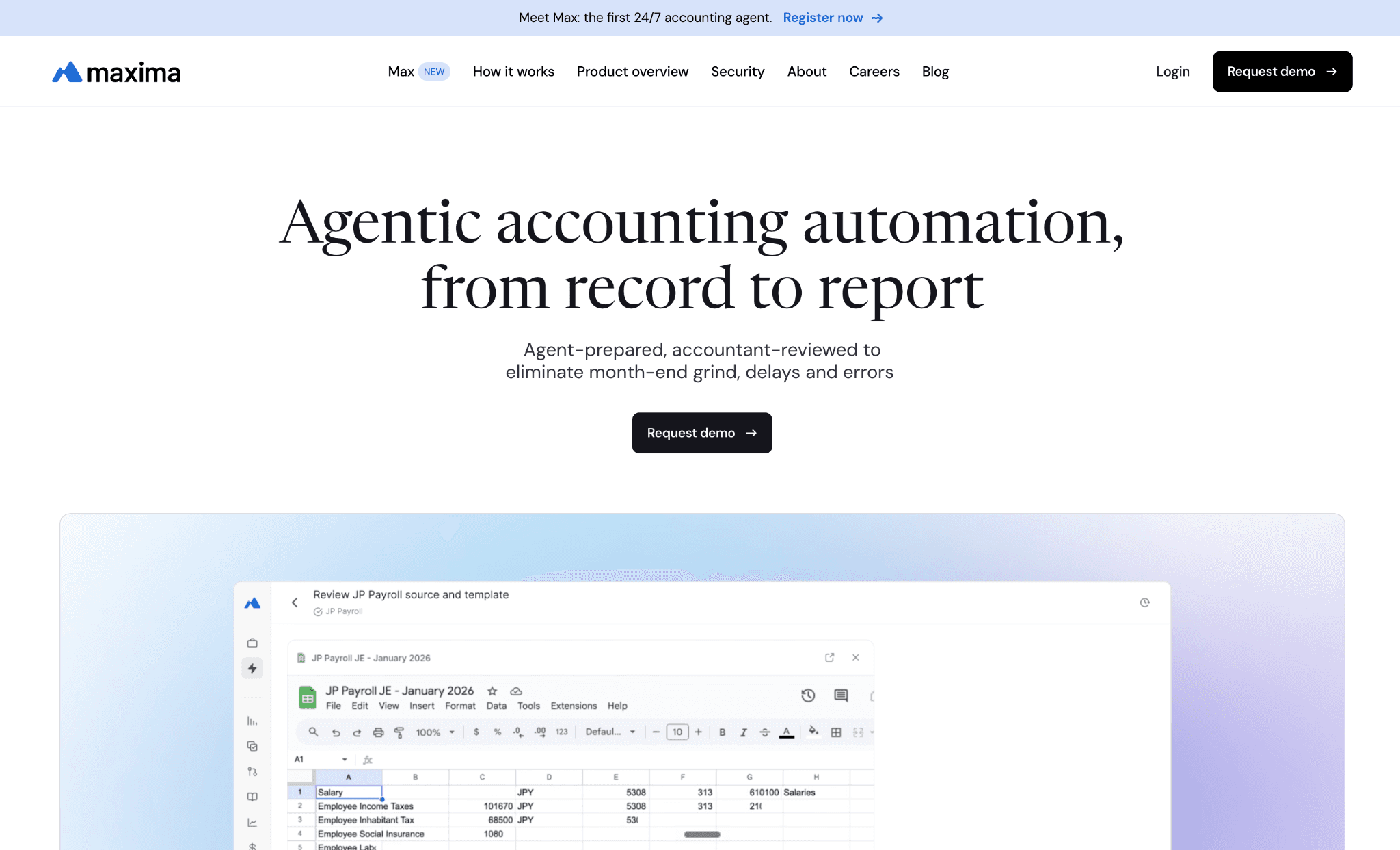Open the text color picker

pos(787,732)
